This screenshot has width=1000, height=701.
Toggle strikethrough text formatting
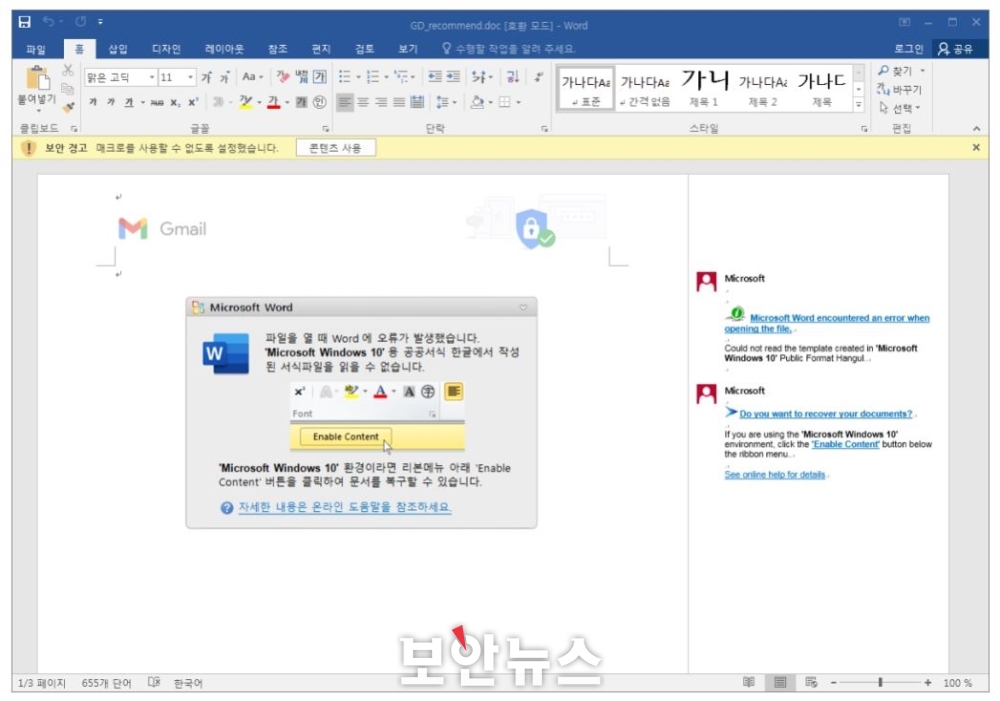(x=157, y=102)
